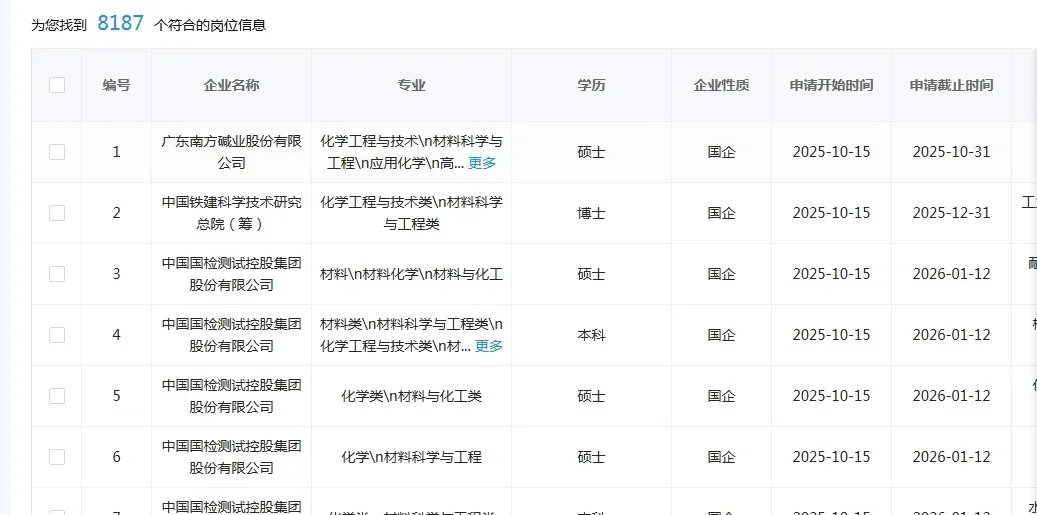Click 化学\n材料科学与工程 major cell
The width and height of the screenshot is (1037, 515).
411,456
